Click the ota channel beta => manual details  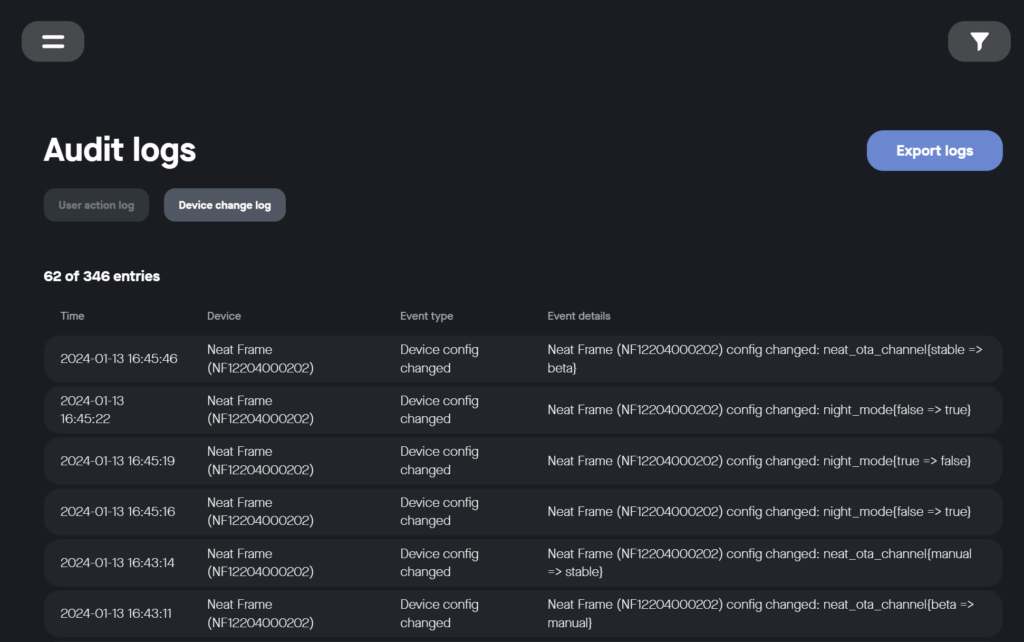[x=761, y=614]
